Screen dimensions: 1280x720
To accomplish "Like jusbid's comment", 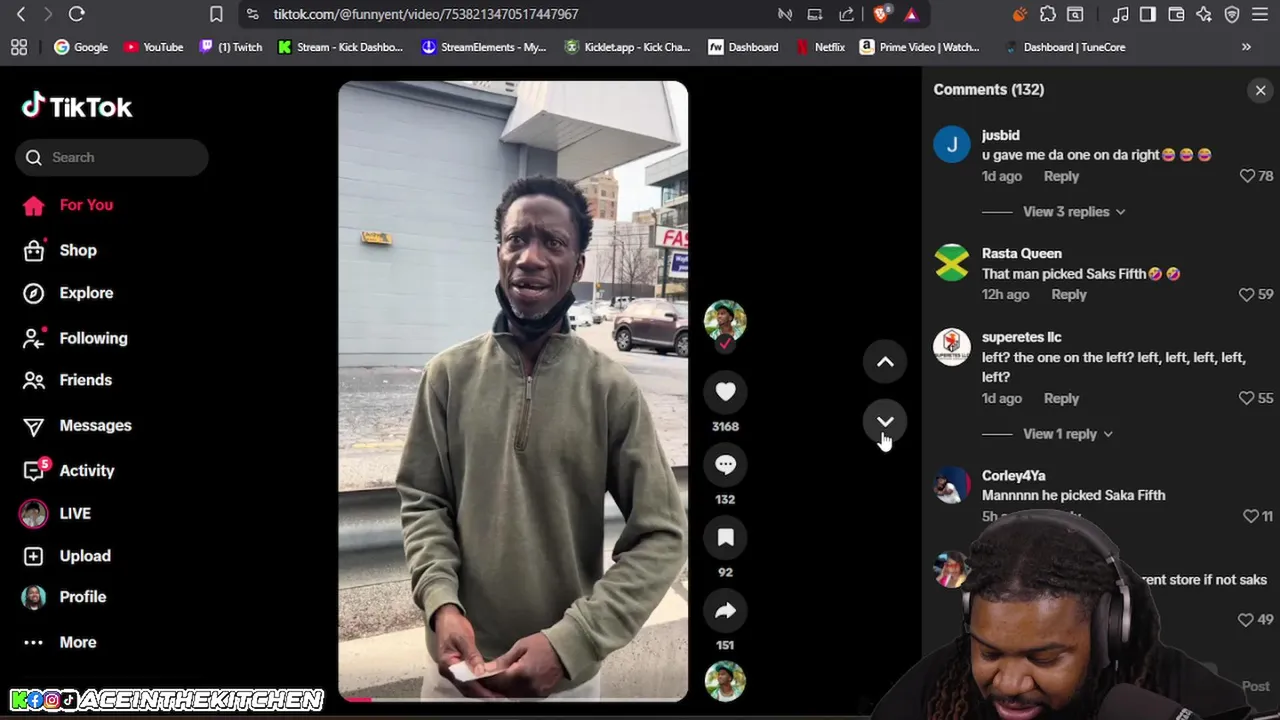I will click(x=1247, y=176).
